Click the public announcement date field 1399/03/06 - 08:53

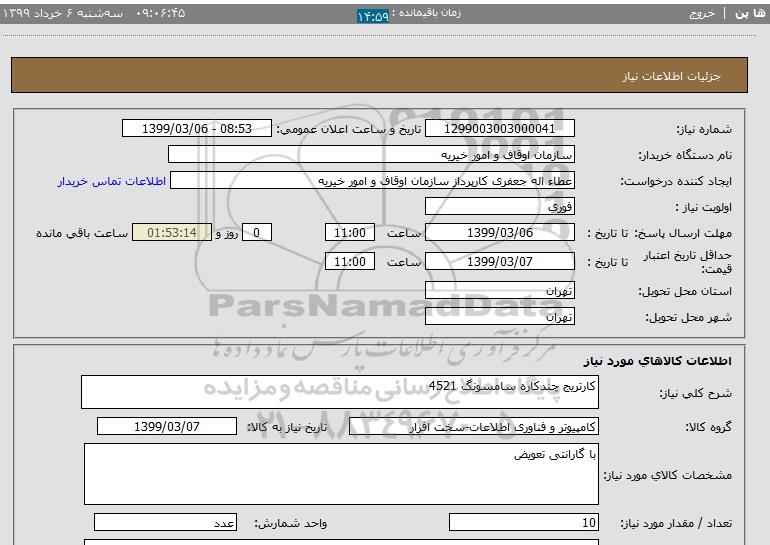coord(196,129)
